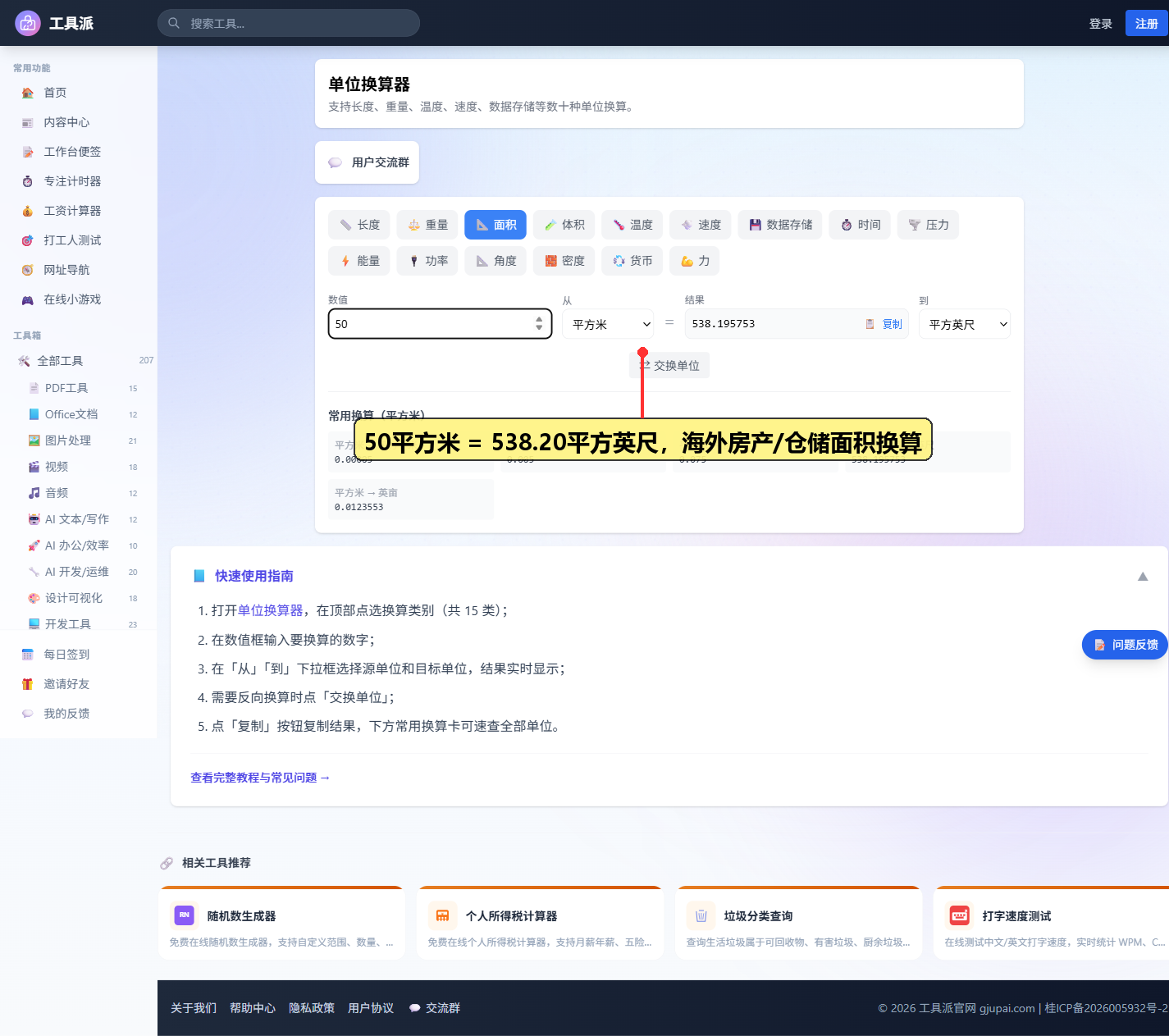Click 注册 button
The height and width of the screenshot is (1036, 1169).
(1146, 24)
